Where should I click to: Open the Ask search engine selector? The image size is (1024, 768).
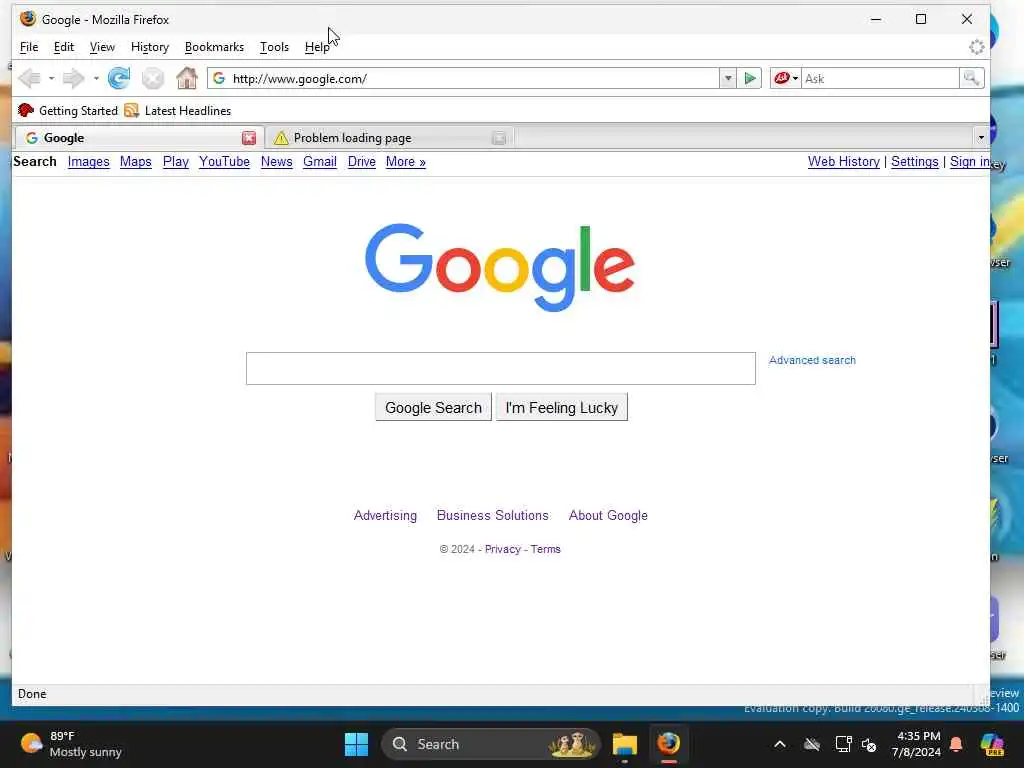tap(786, 78)
